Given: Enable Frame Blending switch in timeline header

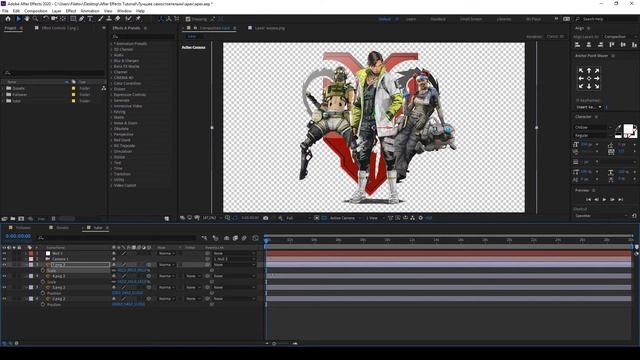Looking at the screenshot, I should pyautogui.click(x=235, y=238).
